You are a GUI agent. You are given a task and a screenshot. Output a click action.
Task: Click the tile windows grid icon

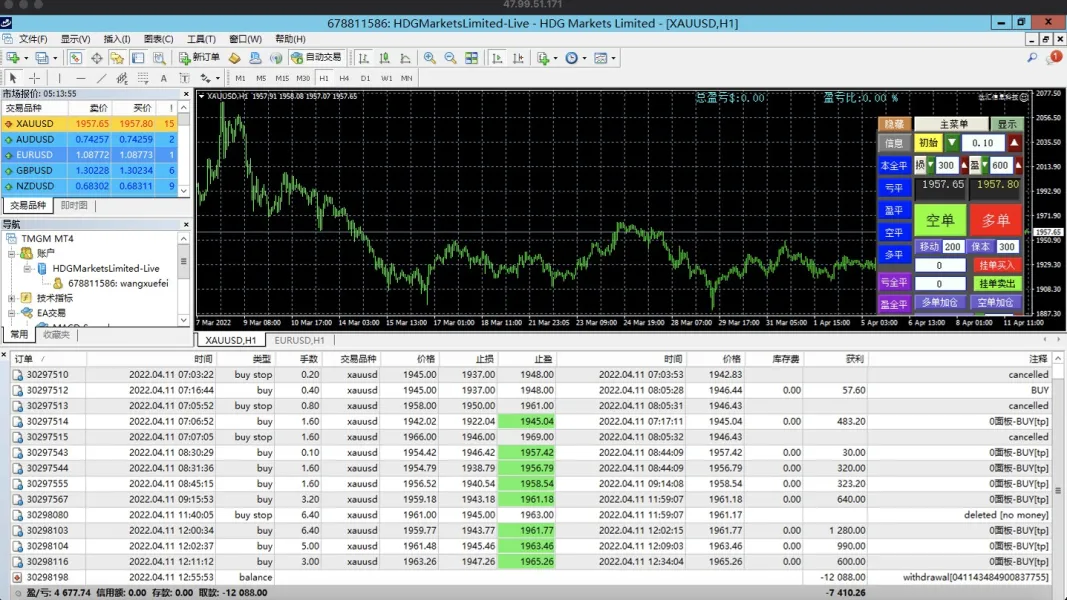(x=472, y=58)
